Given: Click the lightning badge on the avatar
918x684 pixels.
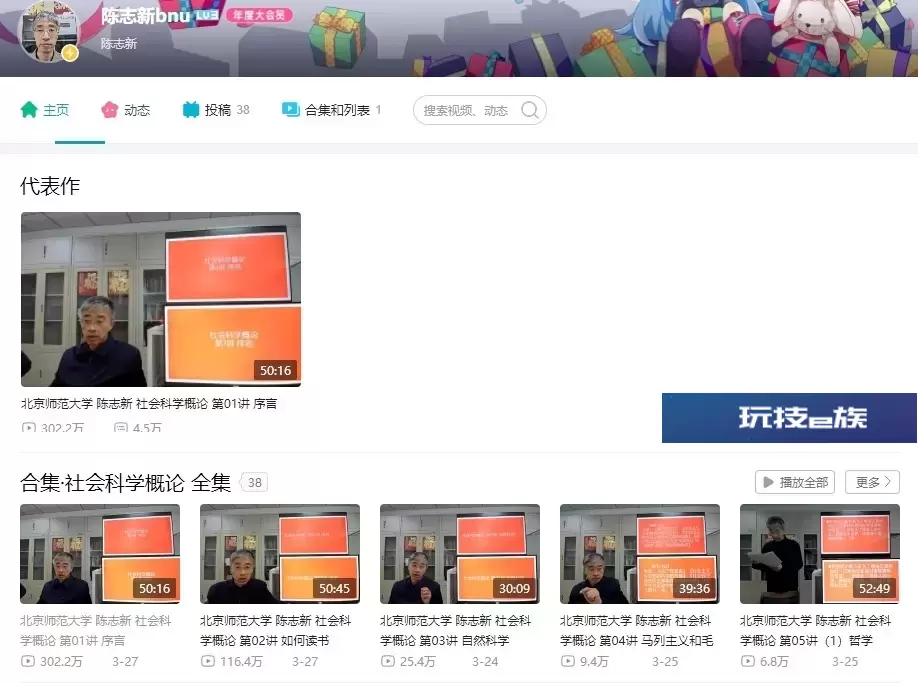Looking at the screenshot, I should pos(70,53).
